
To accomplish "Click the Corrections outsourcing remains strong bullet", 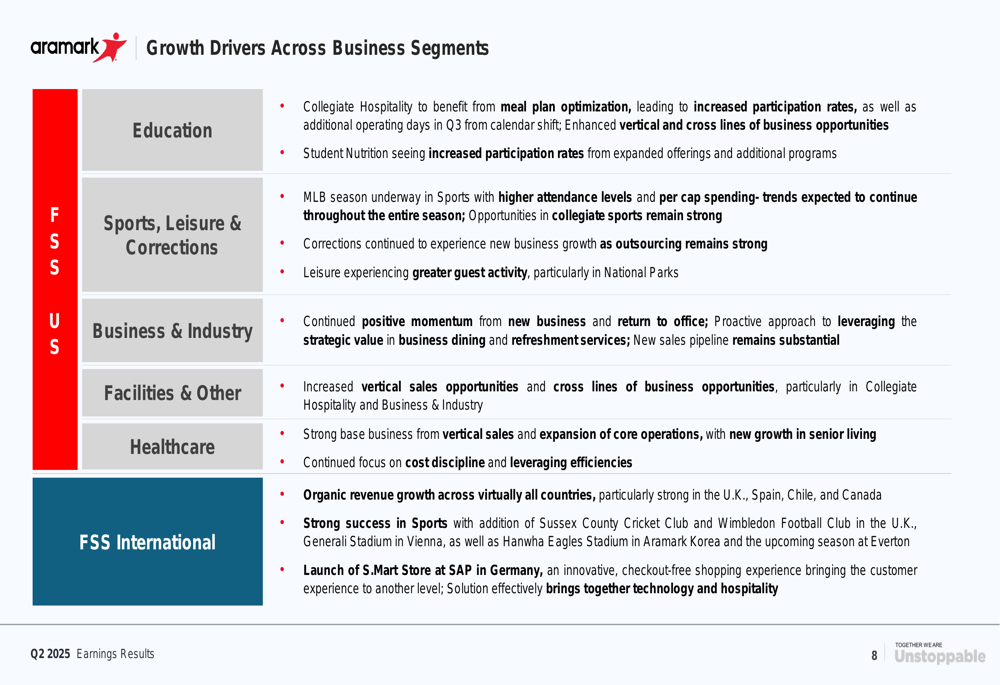I will [535, 244].
